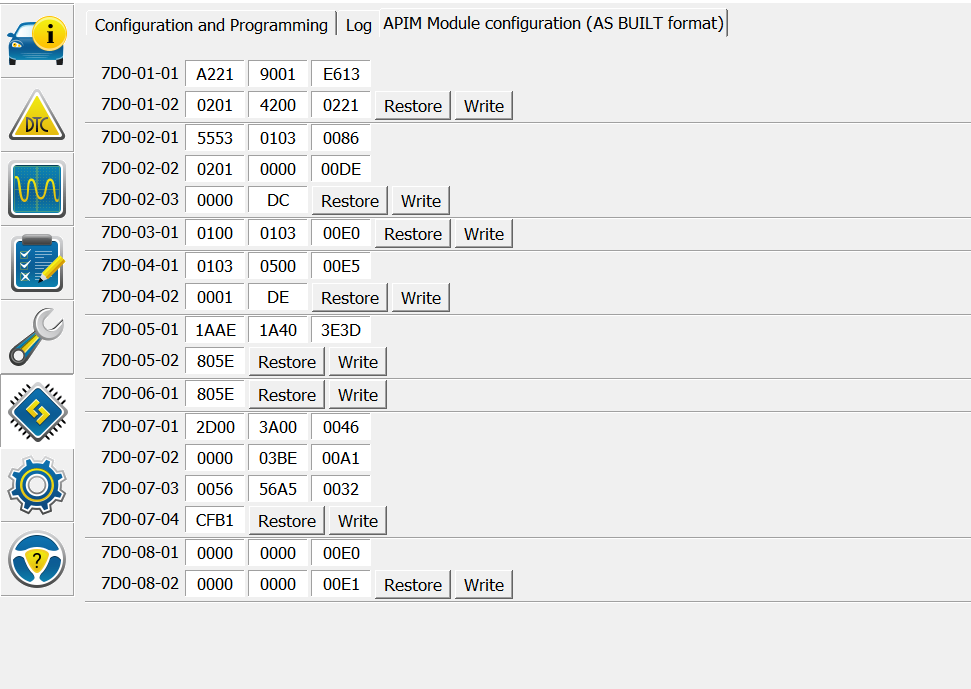Restore the 7D0-05-02 value
This screenshot has width=971, height=689.
(286, 361)
